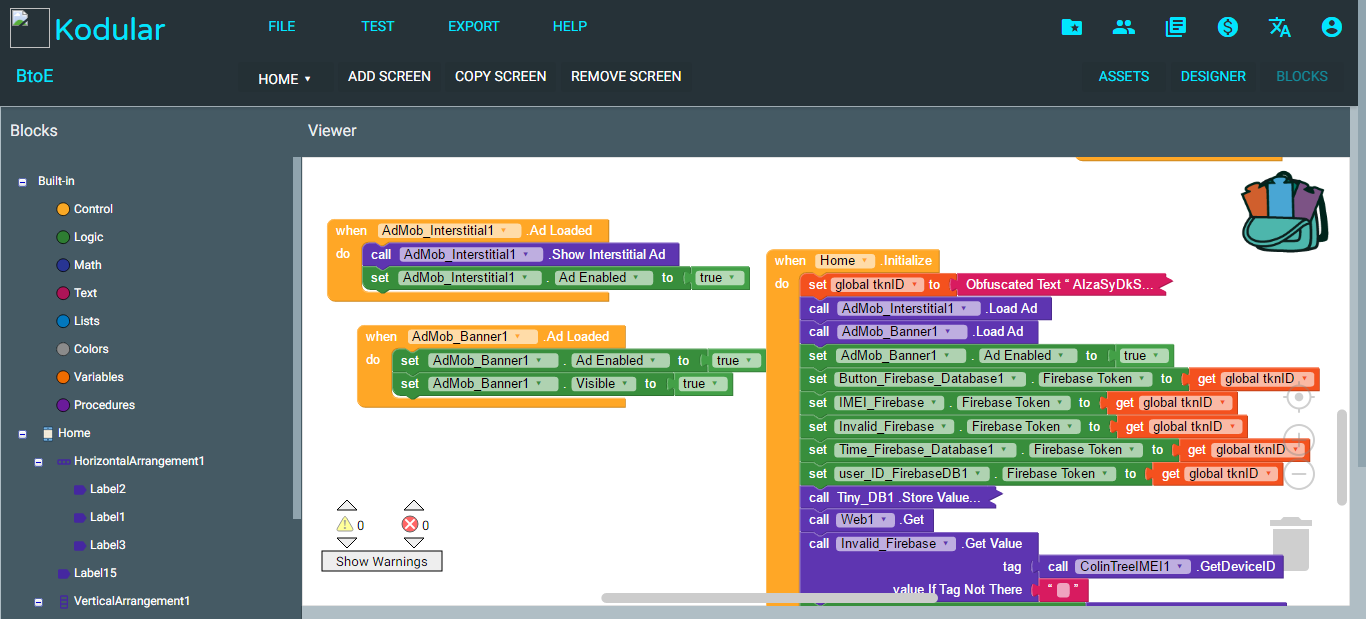Click the yellow warning triangle counter
Screen dimensions: 1366x619
coord(345,524)
